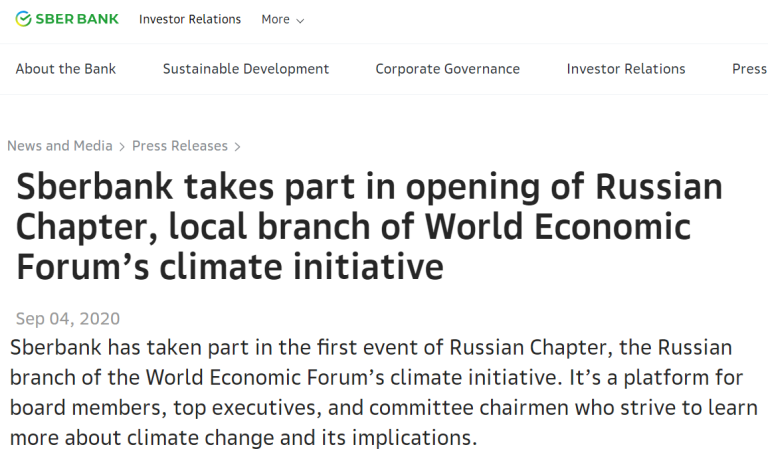Go back to Press Releases breadcrumb
Image resolution: width=768 pixels, height=457 pixels.
180,146
